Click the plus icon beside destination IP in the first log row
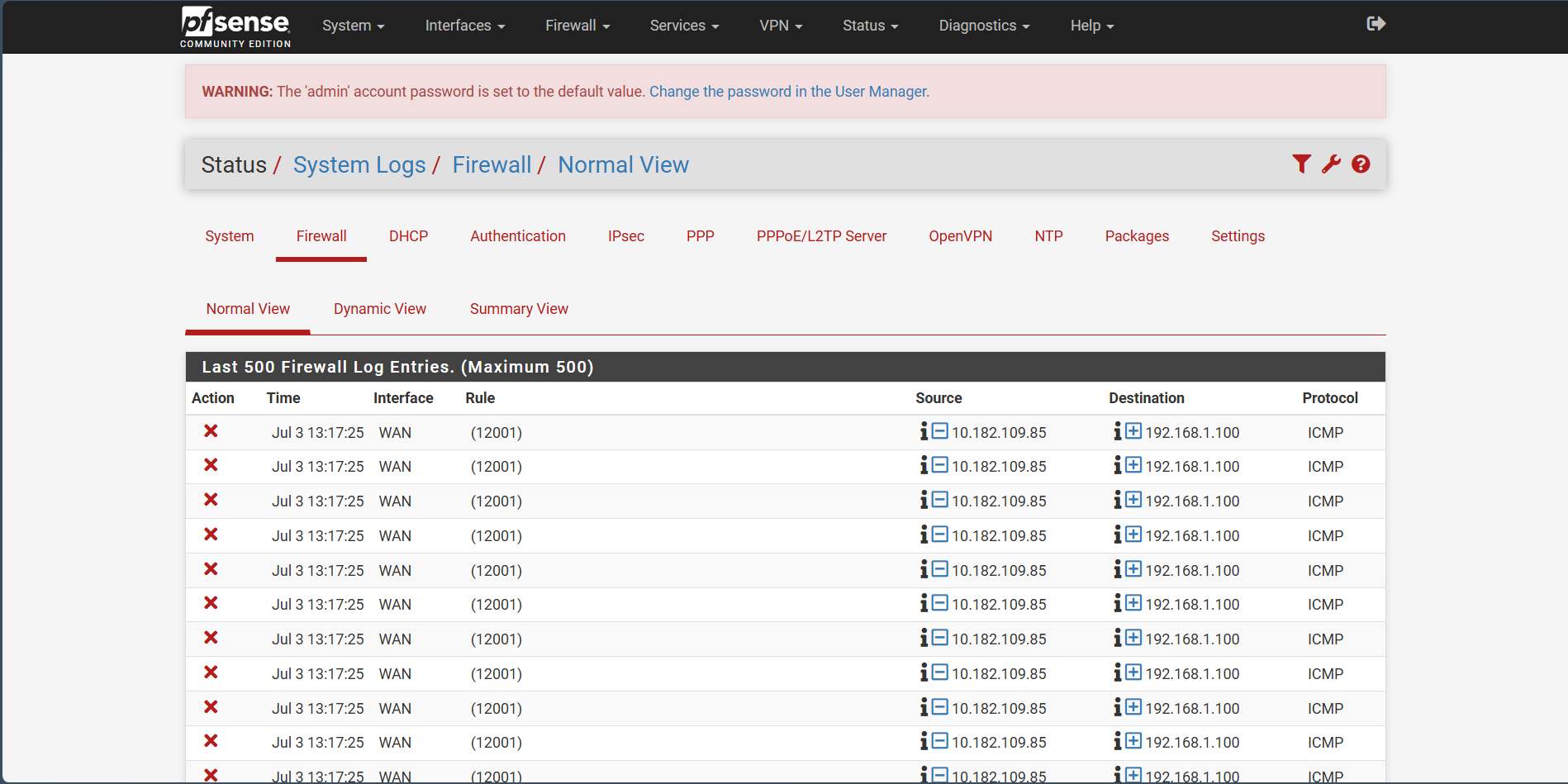The height and width of the screenshot is (784, 1568). pos(1133,430)
